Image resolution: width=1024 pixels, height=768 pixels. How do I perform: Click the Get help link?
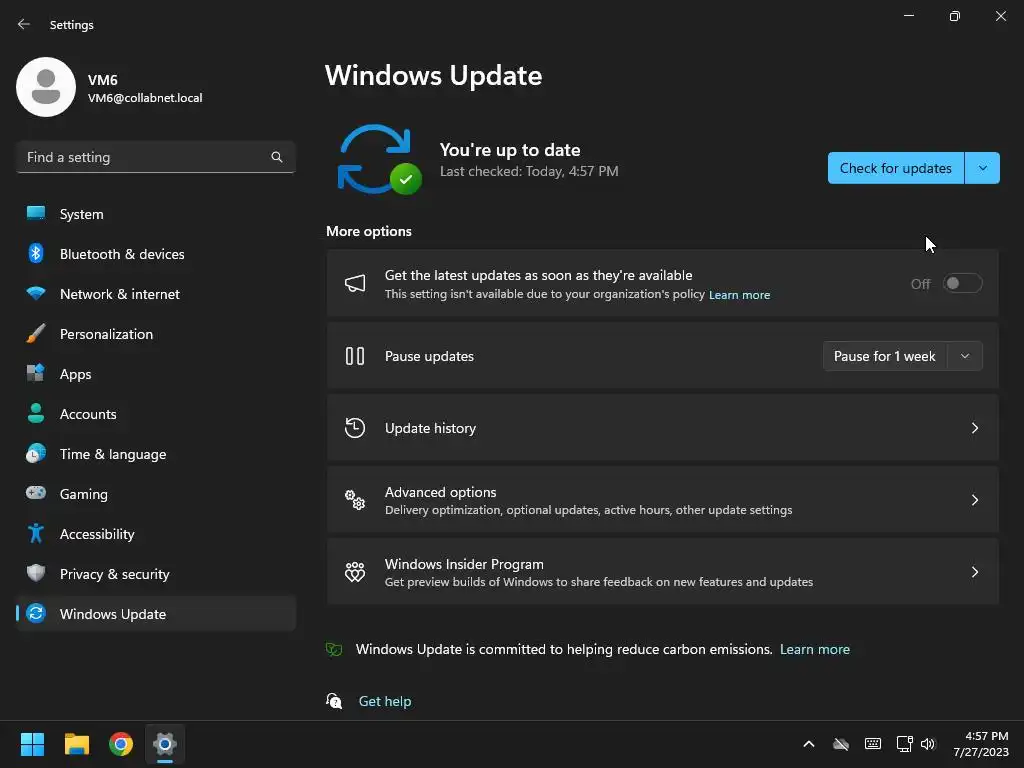tap(385, 701)
